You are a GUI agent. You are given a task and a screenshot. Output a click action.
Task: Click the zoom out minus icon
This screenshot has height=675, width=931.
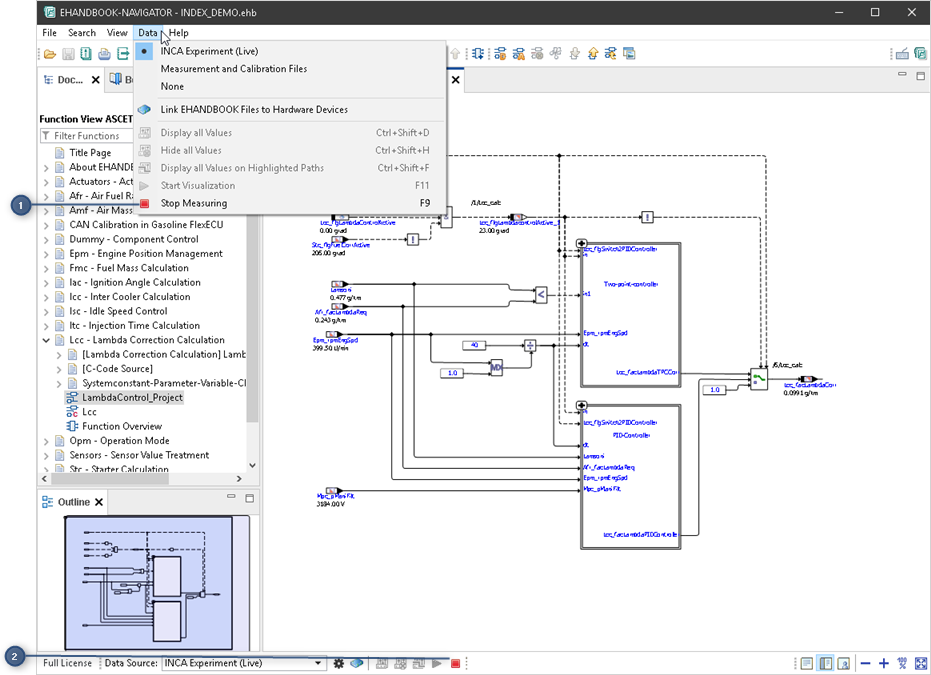(x=864, y=663)
